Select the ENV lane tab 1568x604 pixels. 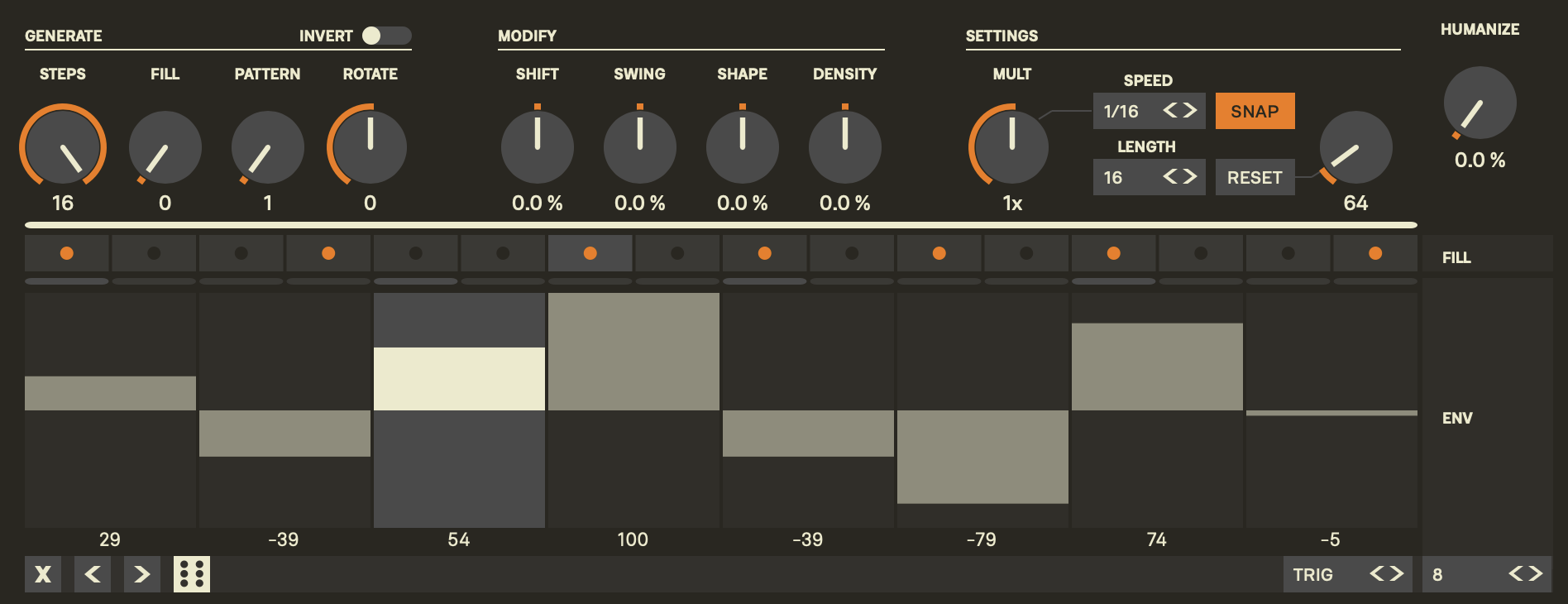coord(1487,418)
